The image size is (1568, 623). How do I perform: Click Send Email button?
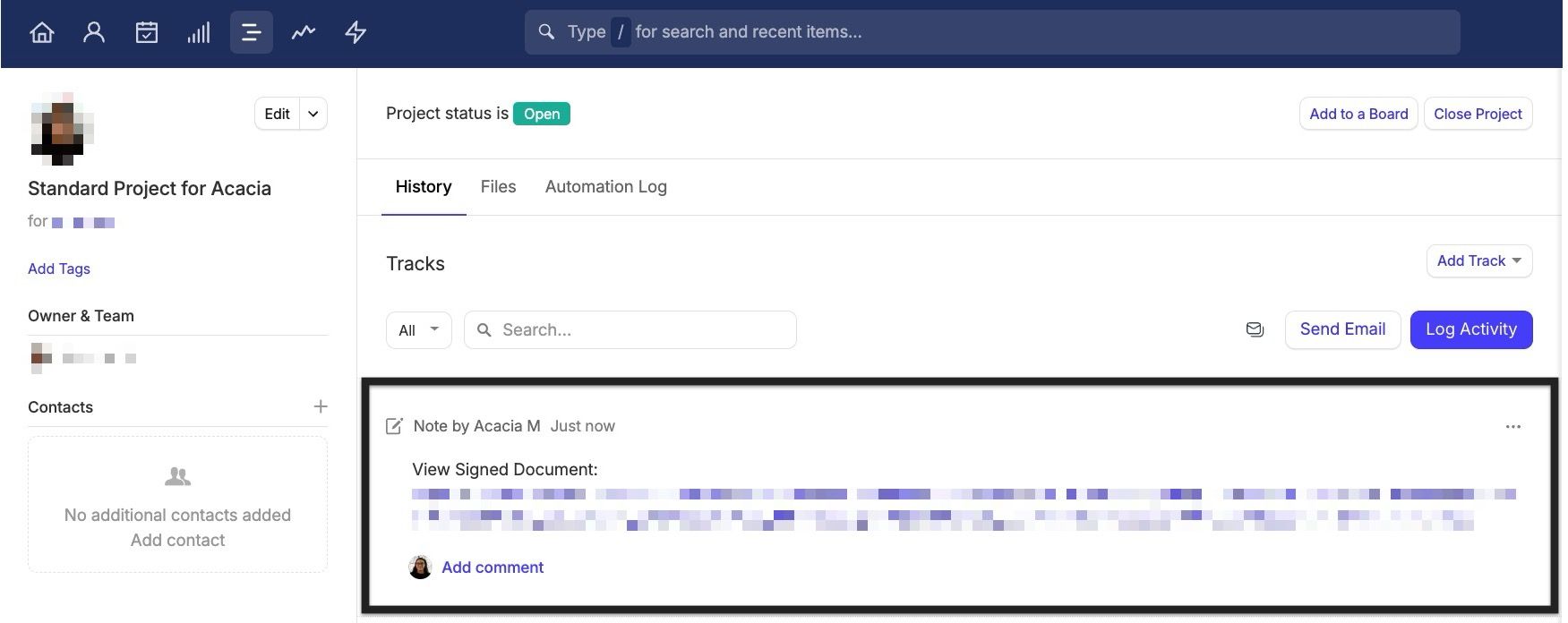(1342, 329)
